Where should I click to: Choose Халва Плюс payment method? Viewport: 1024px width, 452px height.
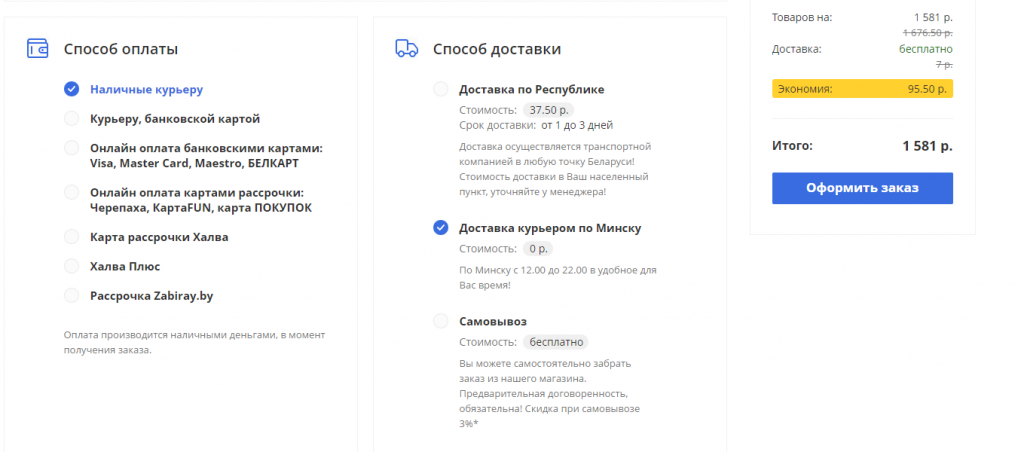pyautogui.click(x=71, y=266)
